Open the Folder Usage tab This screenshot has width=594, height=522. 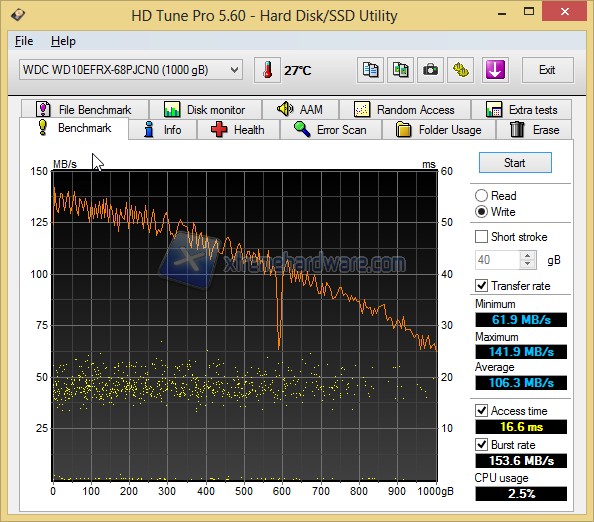(x=439, y=130)
